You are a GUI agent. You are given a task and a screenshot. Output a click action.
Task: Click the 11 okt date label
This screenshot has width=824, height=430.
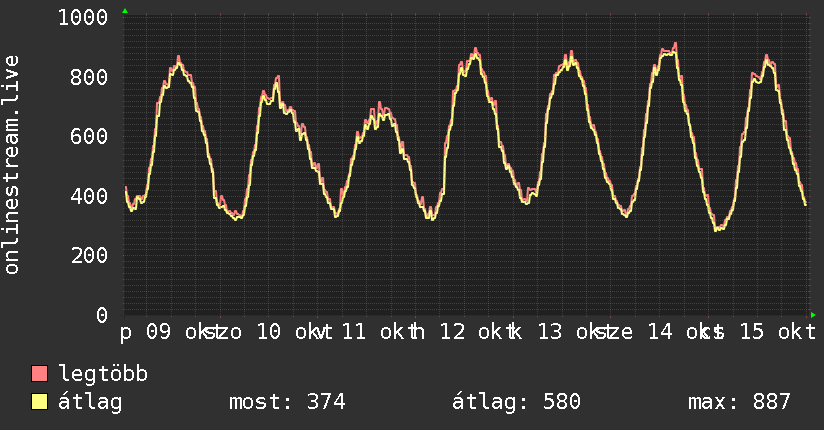(x=374, y=332)
